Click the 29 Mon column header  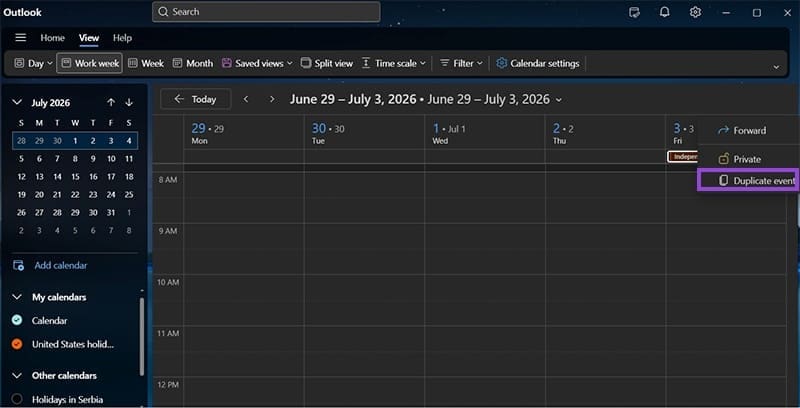point(244,133)
